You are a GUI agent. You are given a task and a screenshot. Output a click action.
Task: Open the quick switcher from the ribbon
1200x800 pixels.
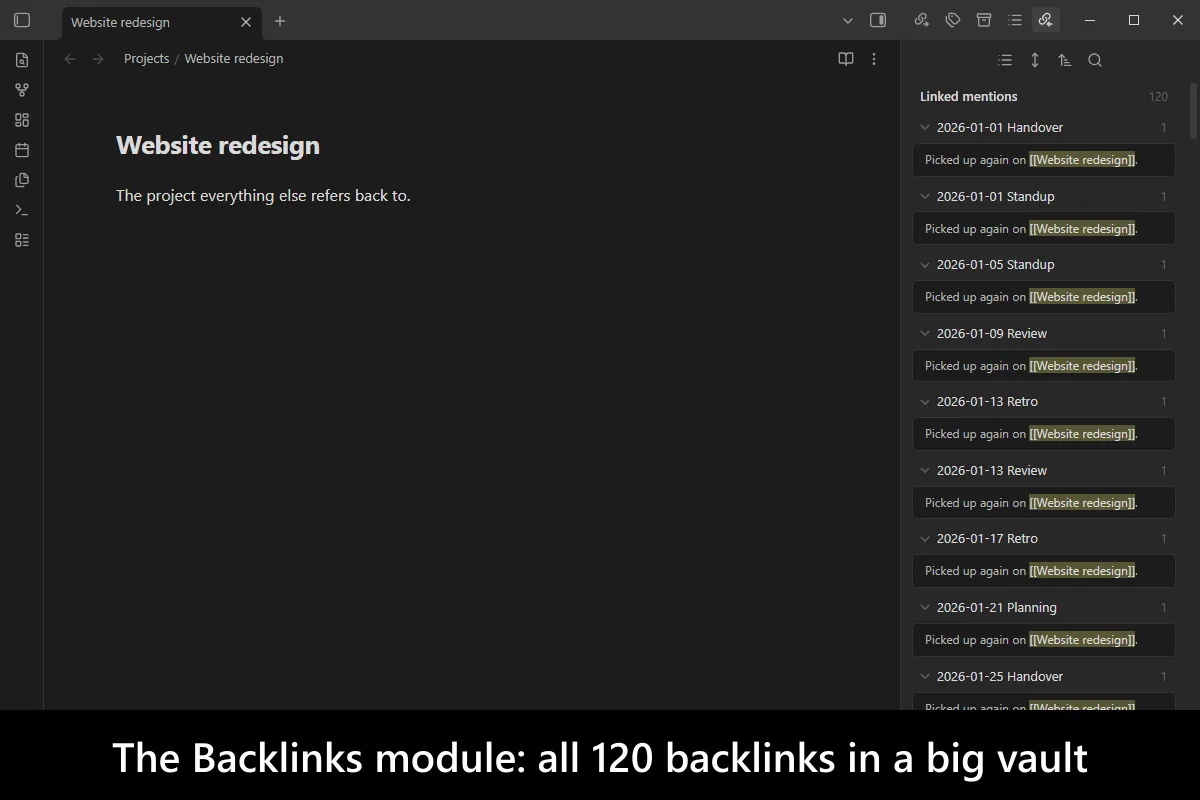click(22, 60)
